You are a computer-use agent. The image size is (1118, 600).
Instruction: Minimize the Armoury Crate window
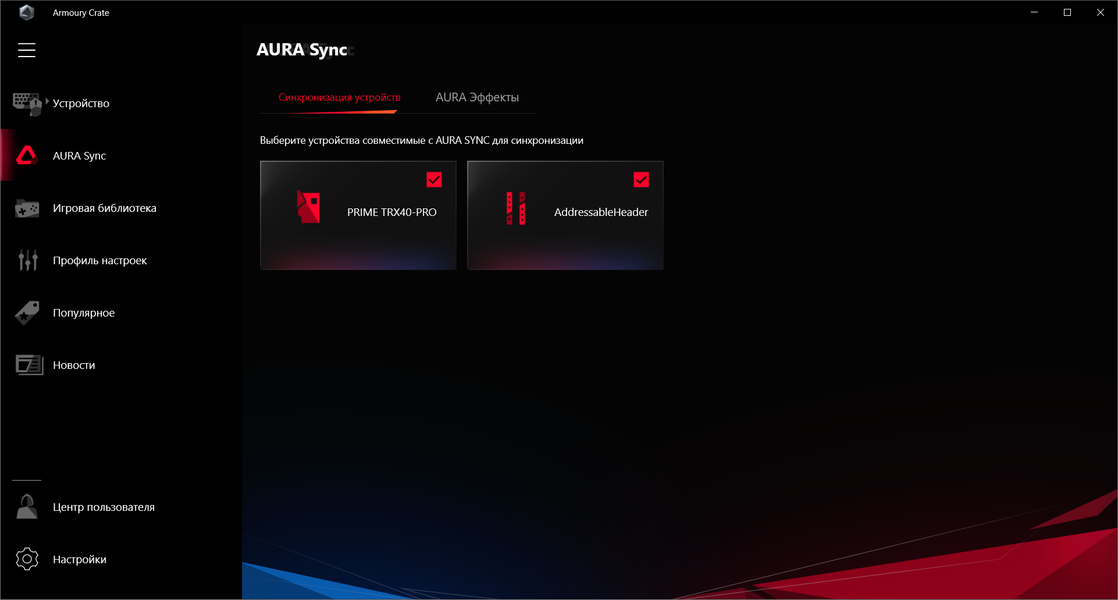point(1034,12)
